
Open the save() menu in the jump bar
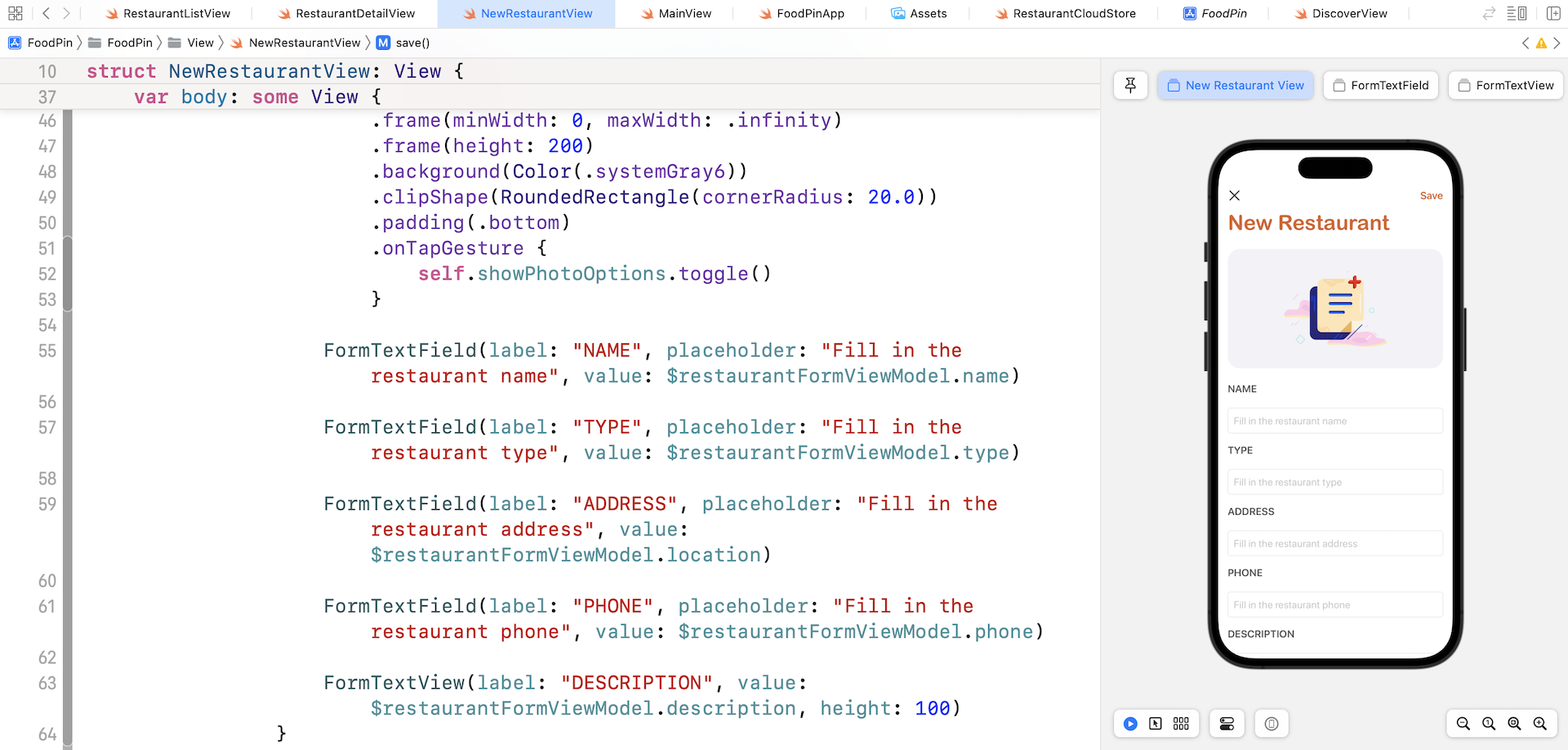coord(412,42)
